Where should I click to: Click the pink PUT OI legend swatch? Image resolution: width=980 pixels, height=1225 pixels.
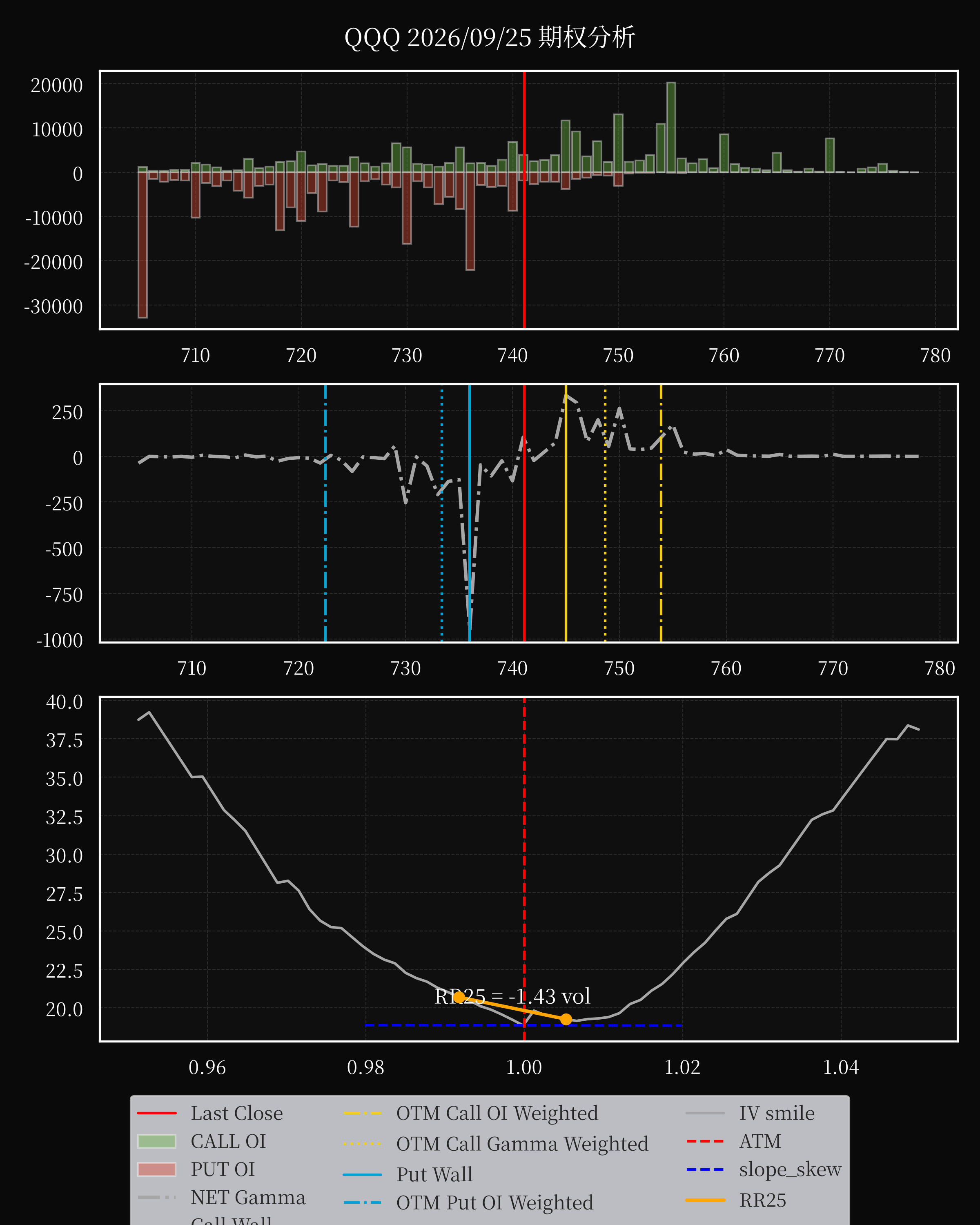click(157, 1169)
